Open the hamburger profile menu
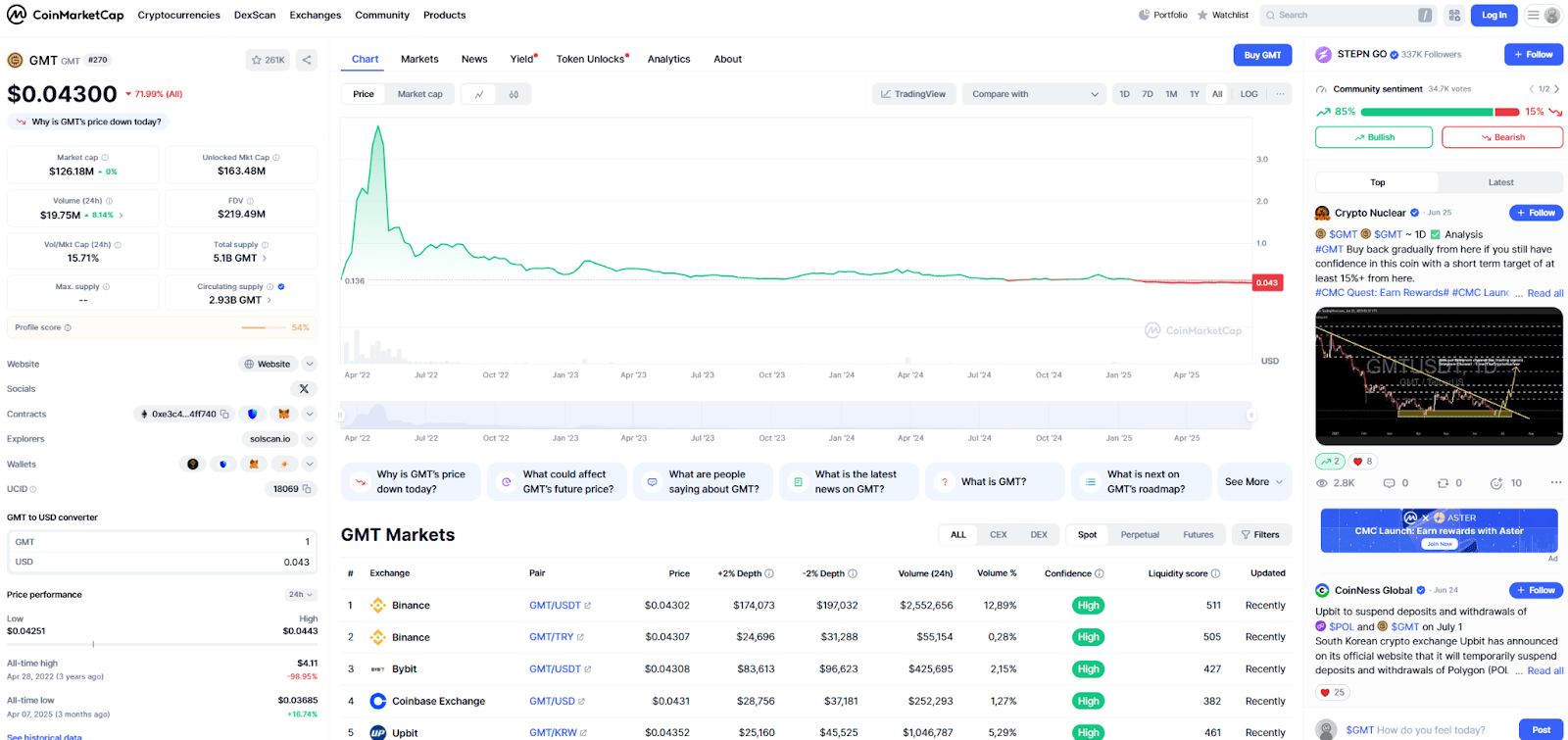1568x740 pixels. pyautogui.click(x=1543, y=15)
